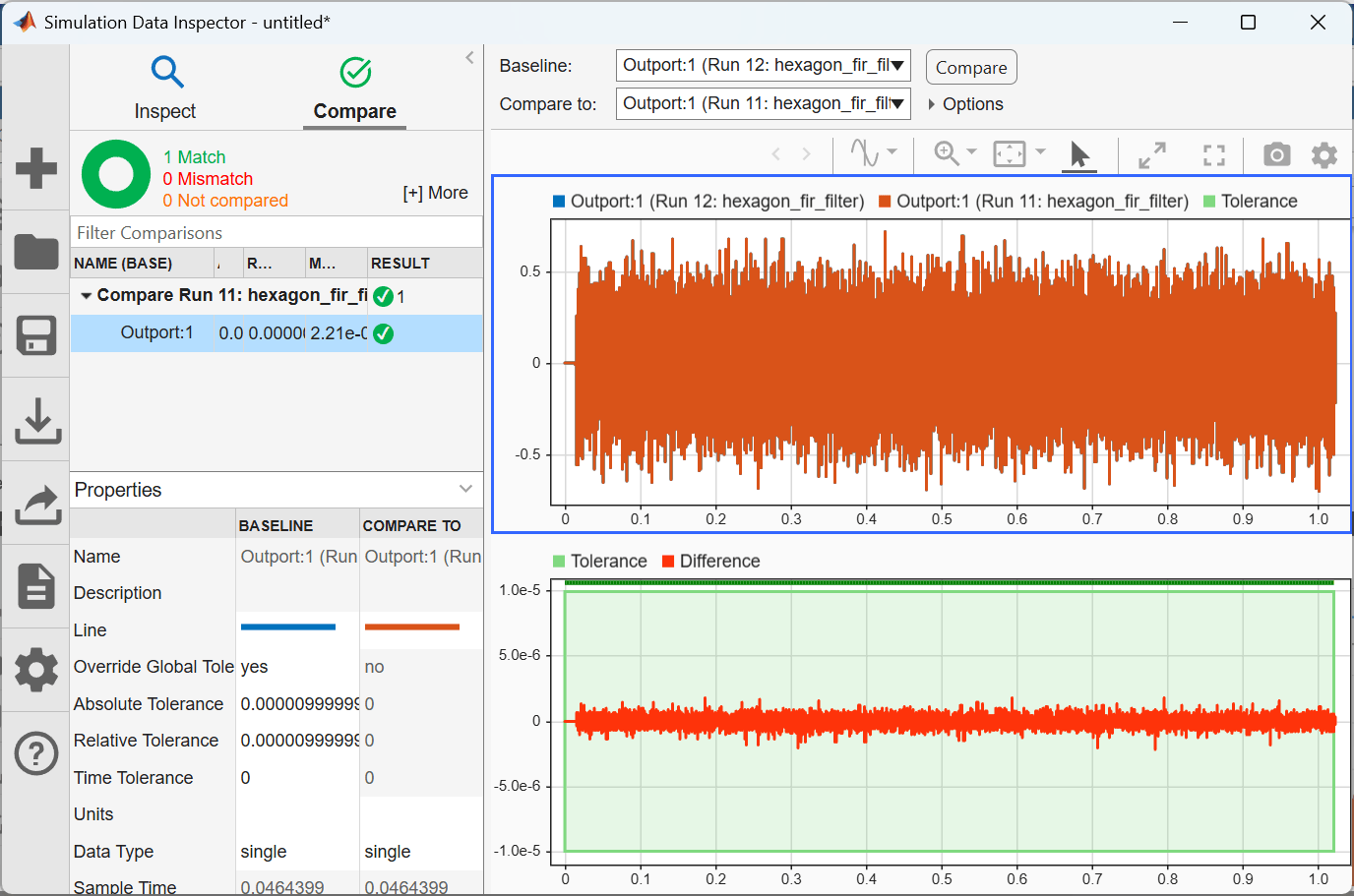Open preferences gear in the left sidebar
The image size is (1354, 896).
[36, 670]
